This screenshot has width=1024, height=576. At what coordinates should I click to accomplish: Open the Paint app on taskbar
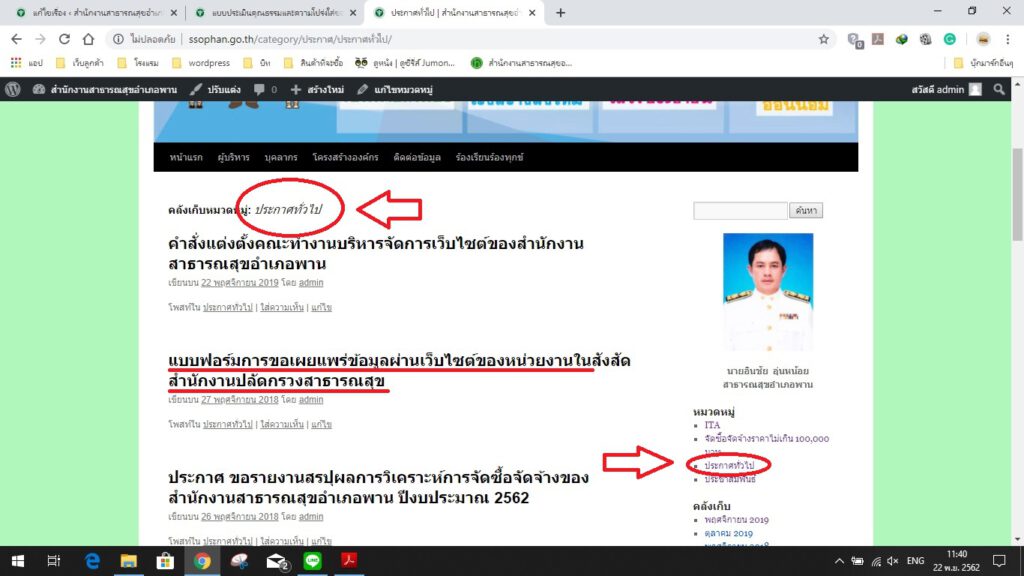click(239, 561)
